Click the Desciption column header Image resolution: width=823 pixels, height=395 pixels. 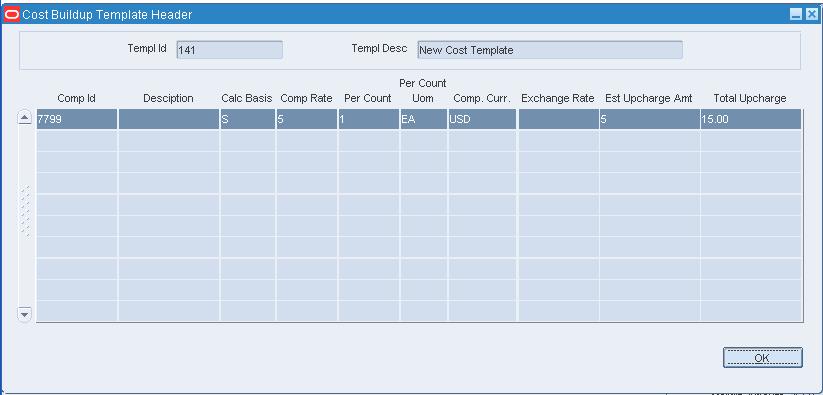point(168,98)
